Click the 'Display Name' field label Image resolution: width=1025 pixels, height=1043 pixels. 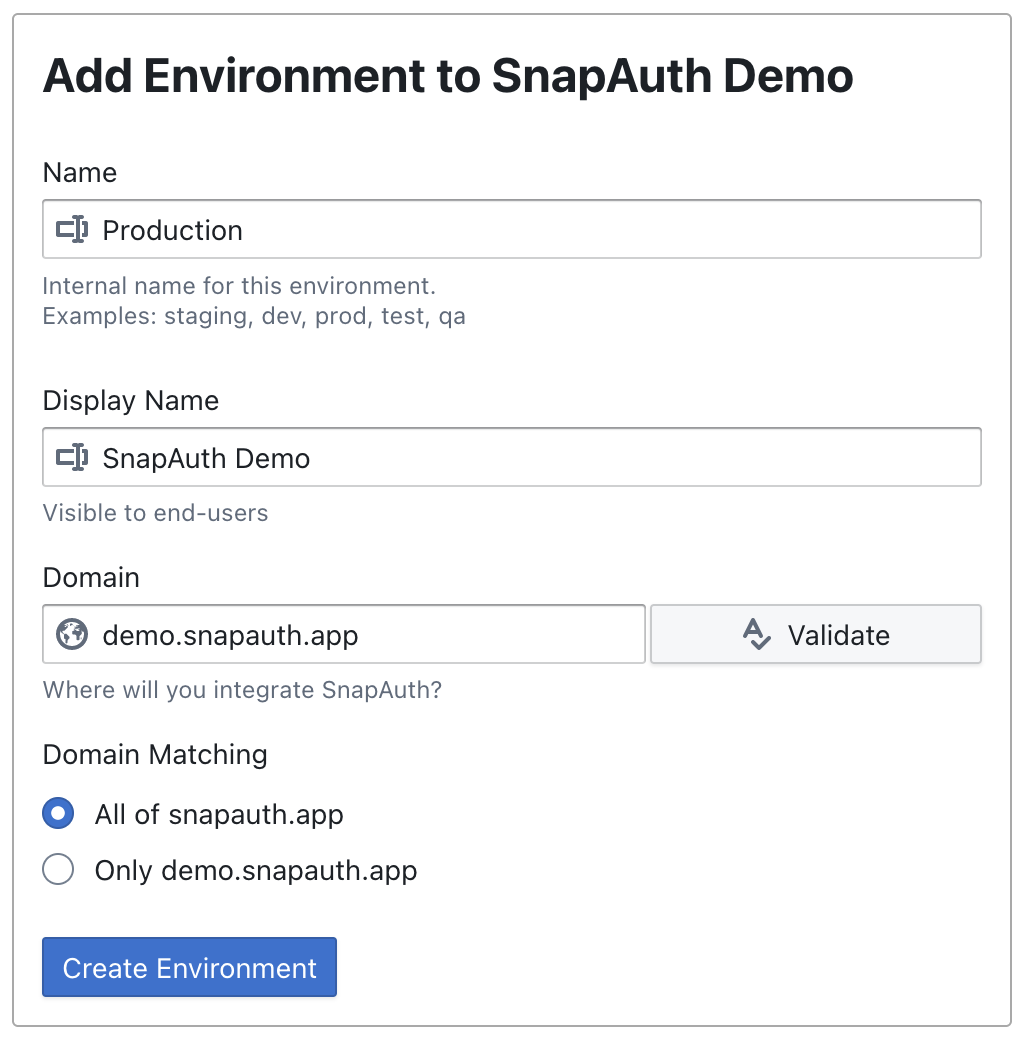pyautogui.click(x=131, y=401)
